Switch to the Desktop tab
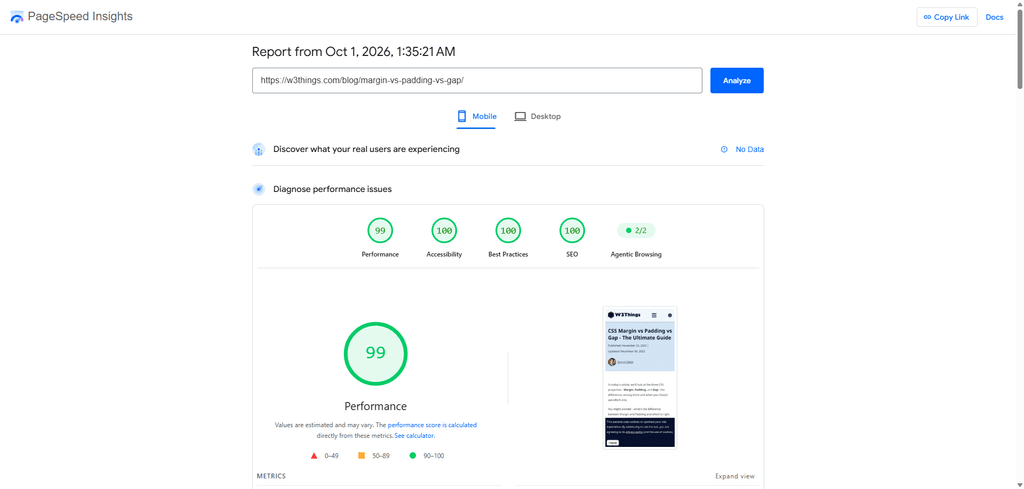This screenshot has width=1024, height=489. coord(537,116)
